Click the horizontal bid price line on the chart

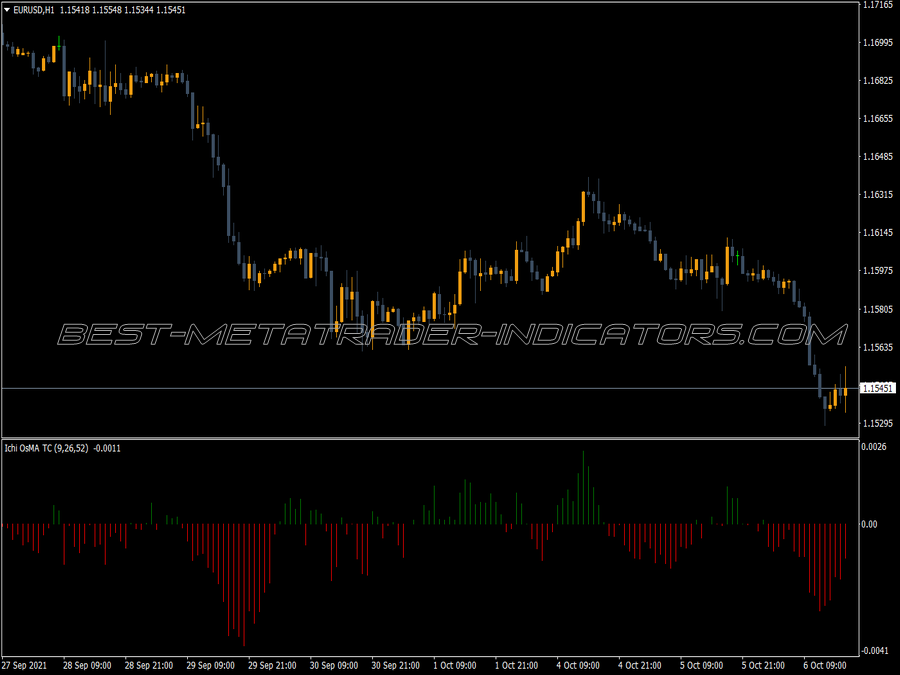[x=430, y=389]
